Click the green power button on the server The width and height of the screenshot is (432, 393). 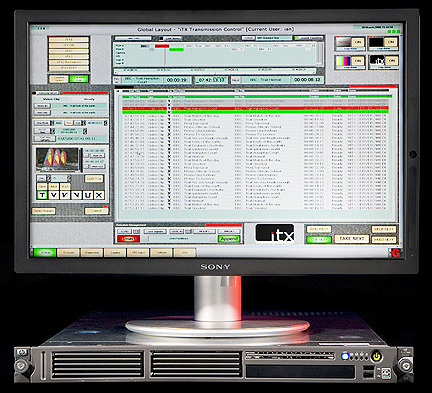coord(376,356)
